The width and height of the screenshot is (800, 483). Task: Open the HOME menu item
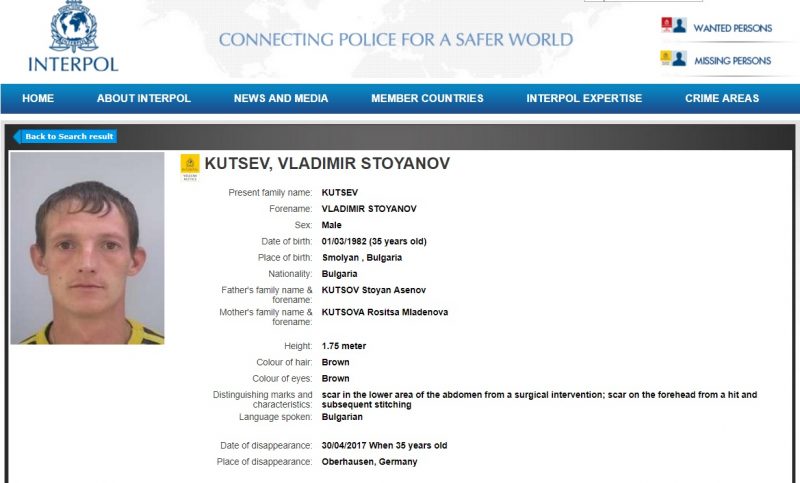(38, 98)
